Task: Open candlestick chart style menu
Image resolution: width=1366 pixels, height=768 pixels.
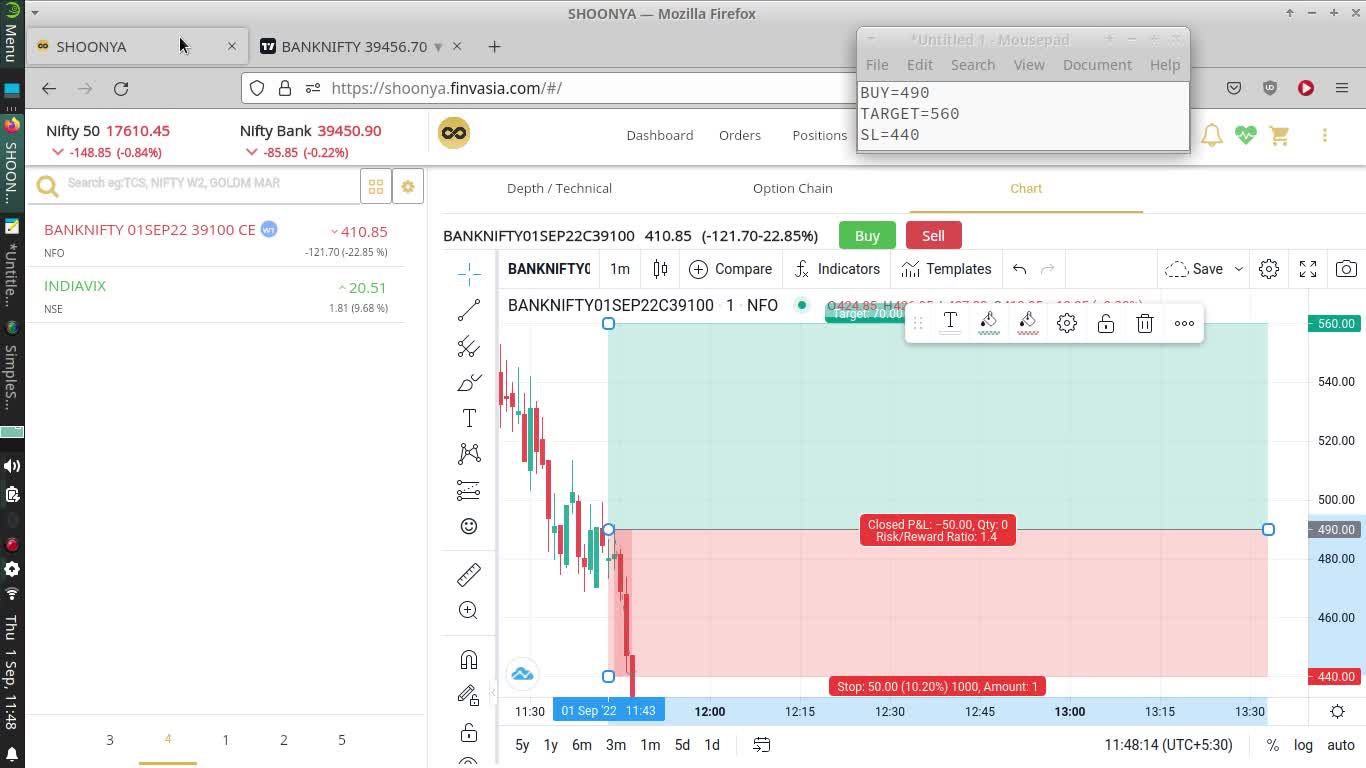Action: (x=660, y=269)
